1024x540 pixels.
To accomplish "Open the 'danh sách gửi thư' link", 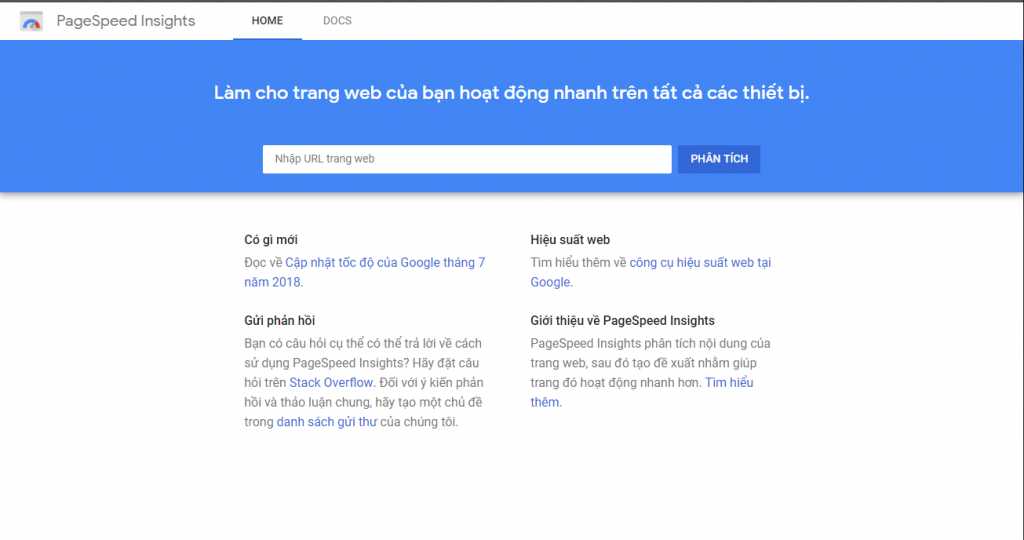I will point(327,422).
